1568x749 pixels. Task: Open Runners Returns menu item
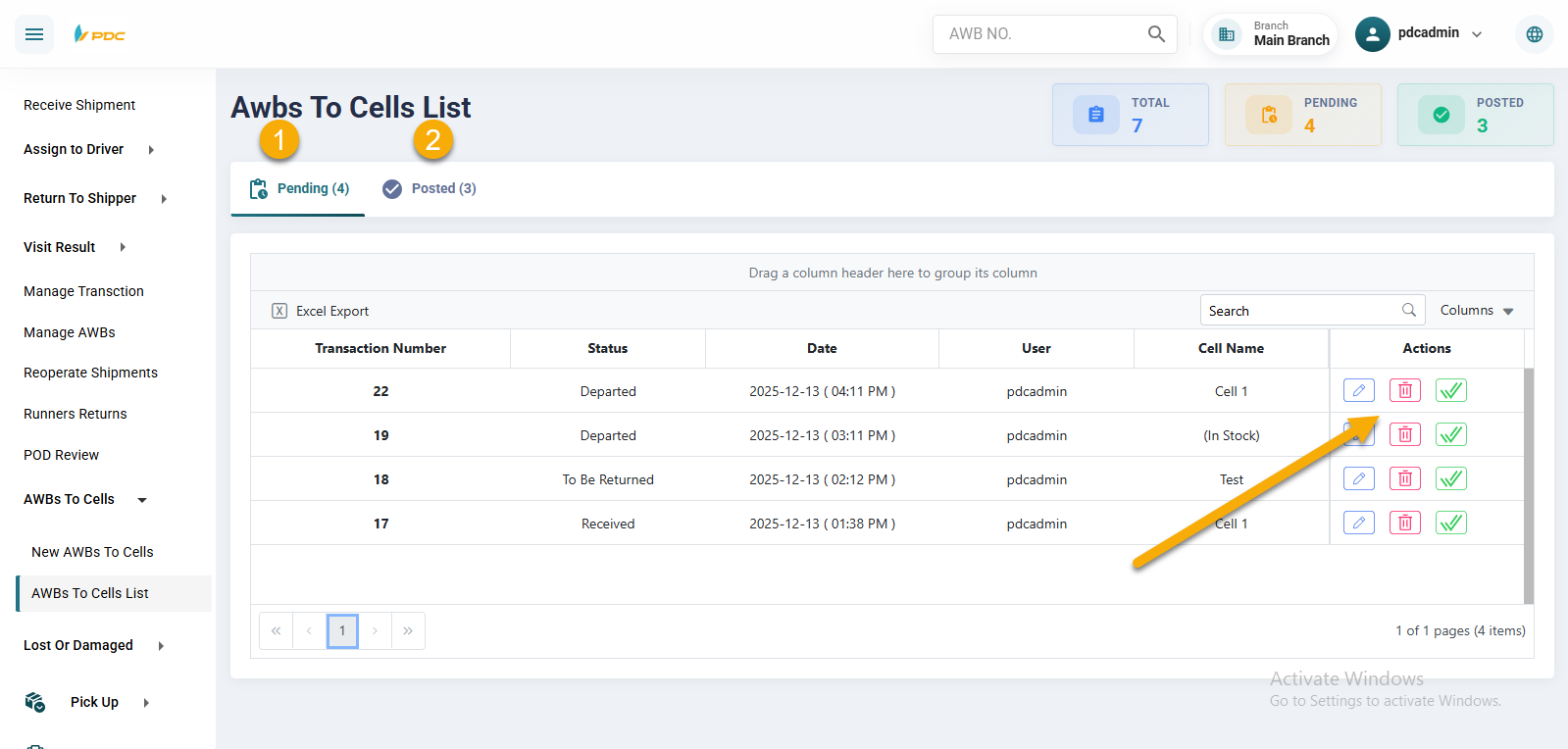[76, 414]
